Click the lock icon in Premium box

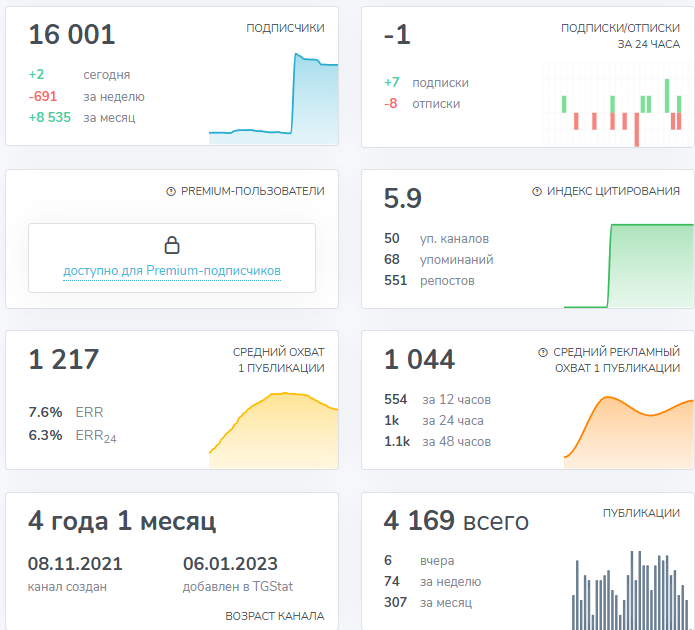point(171,245)
